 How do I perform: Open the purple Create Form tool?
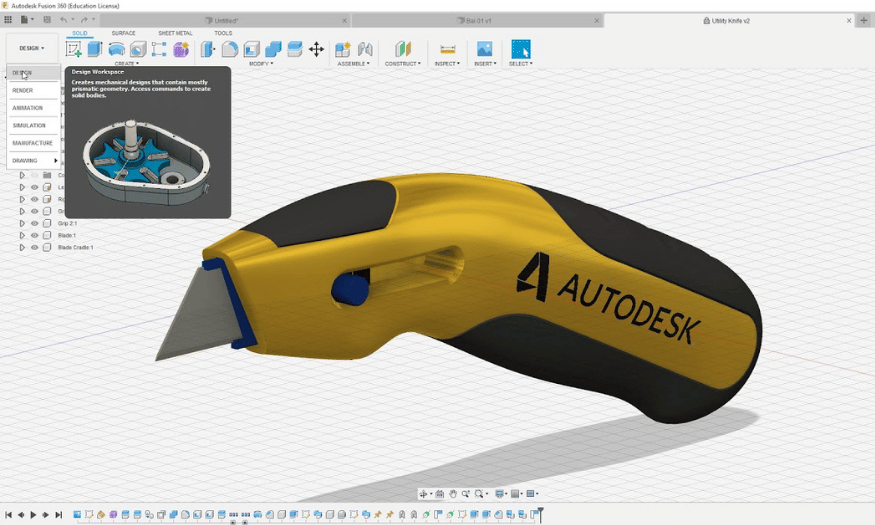coord(181,49)
